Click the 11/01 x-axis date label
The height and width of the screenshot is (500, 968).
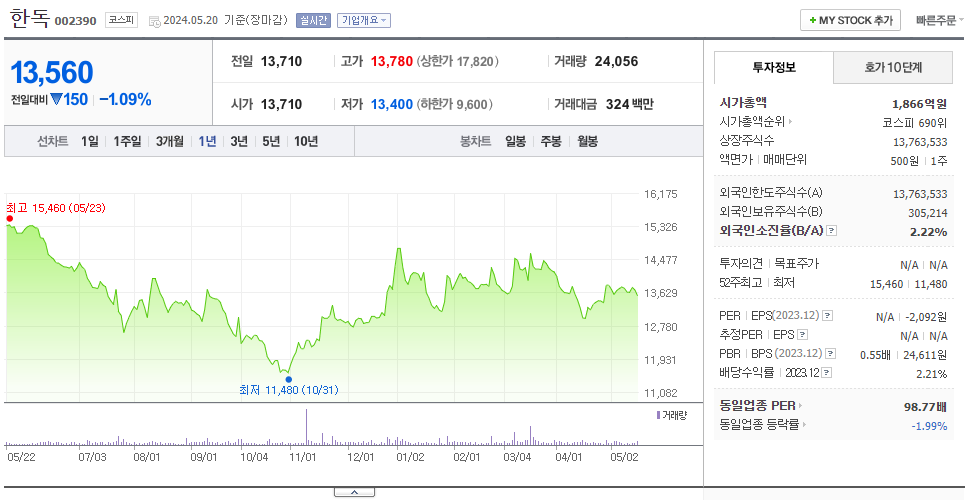(303, 457)
